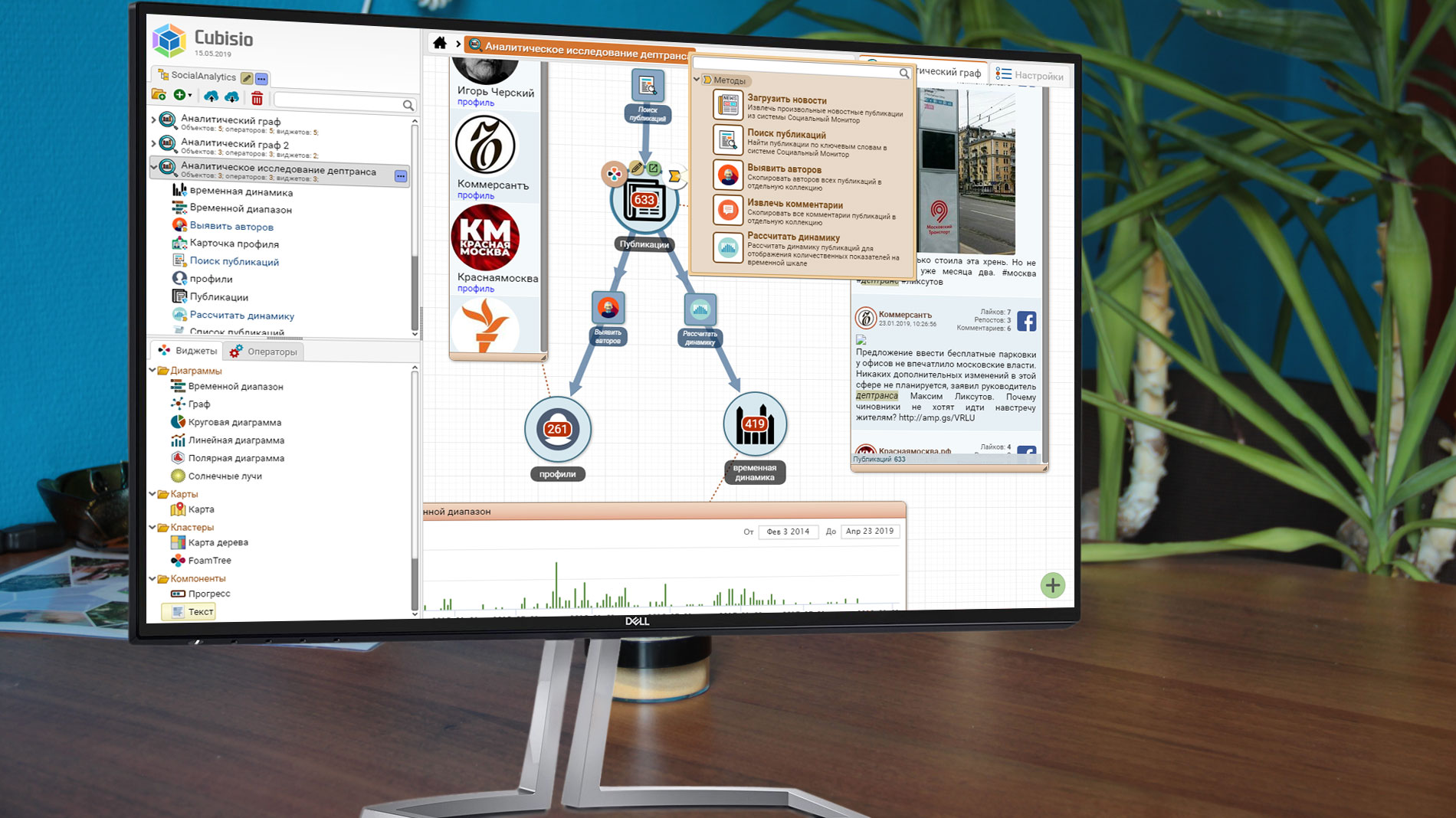Image resolution: width=1456 pixels, height=818 pixels.
Task: Click the cloud download icon
Action: 231,97
